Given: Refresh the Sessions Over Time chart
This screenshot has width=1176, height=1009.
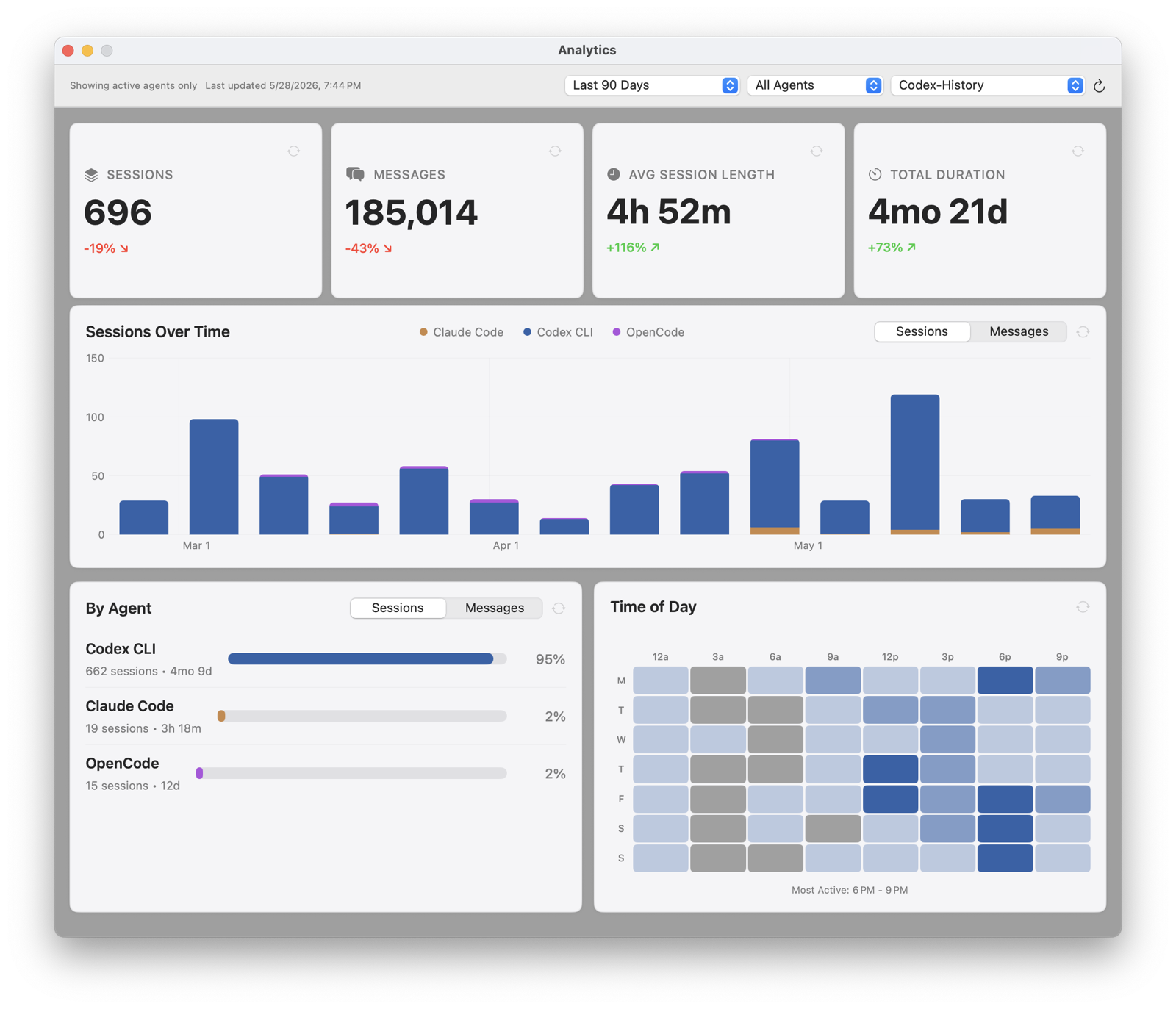Looking at the screenshot, I should pos(1083,332).
